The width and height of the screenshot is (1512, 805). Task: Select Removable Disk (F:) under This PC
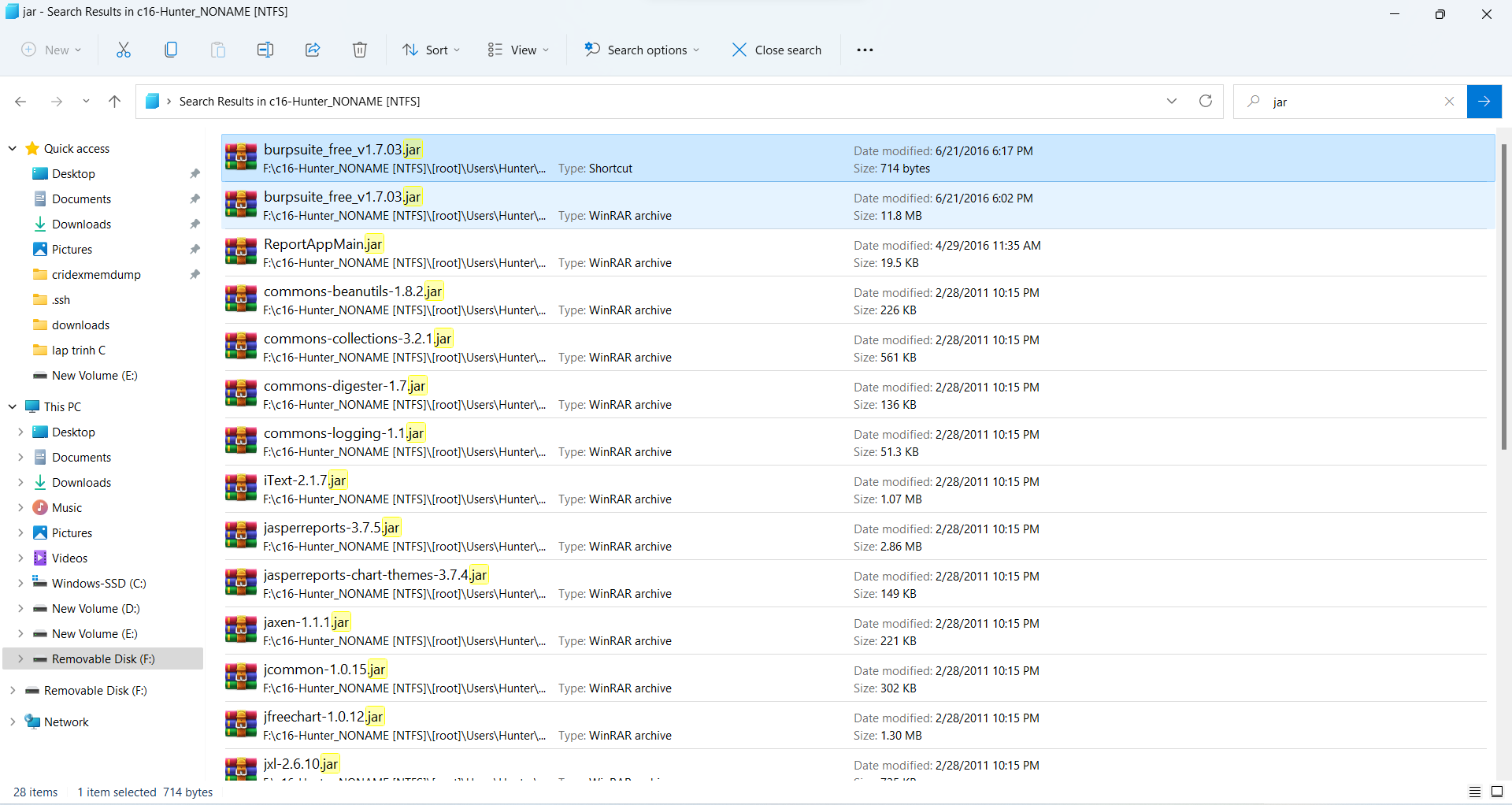pos(103,658)
